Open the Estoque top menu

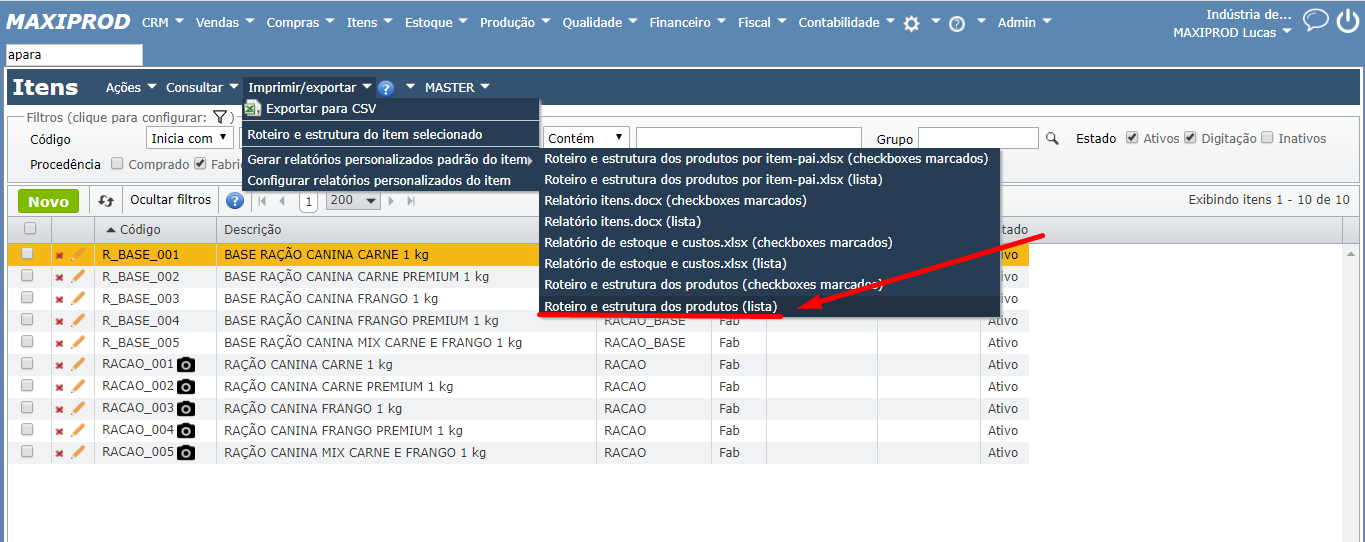click(436, 22)
